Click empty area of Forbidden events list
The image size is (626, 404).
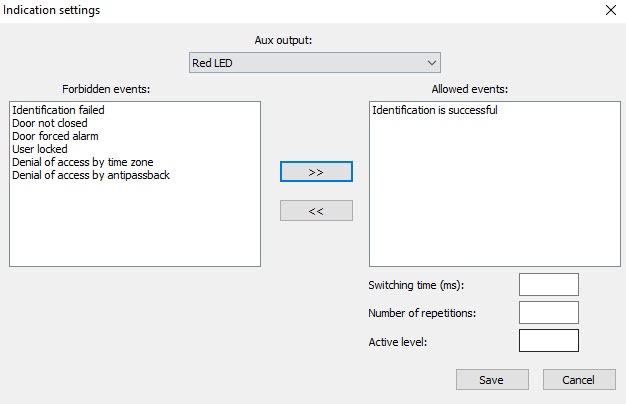(134, 225)
